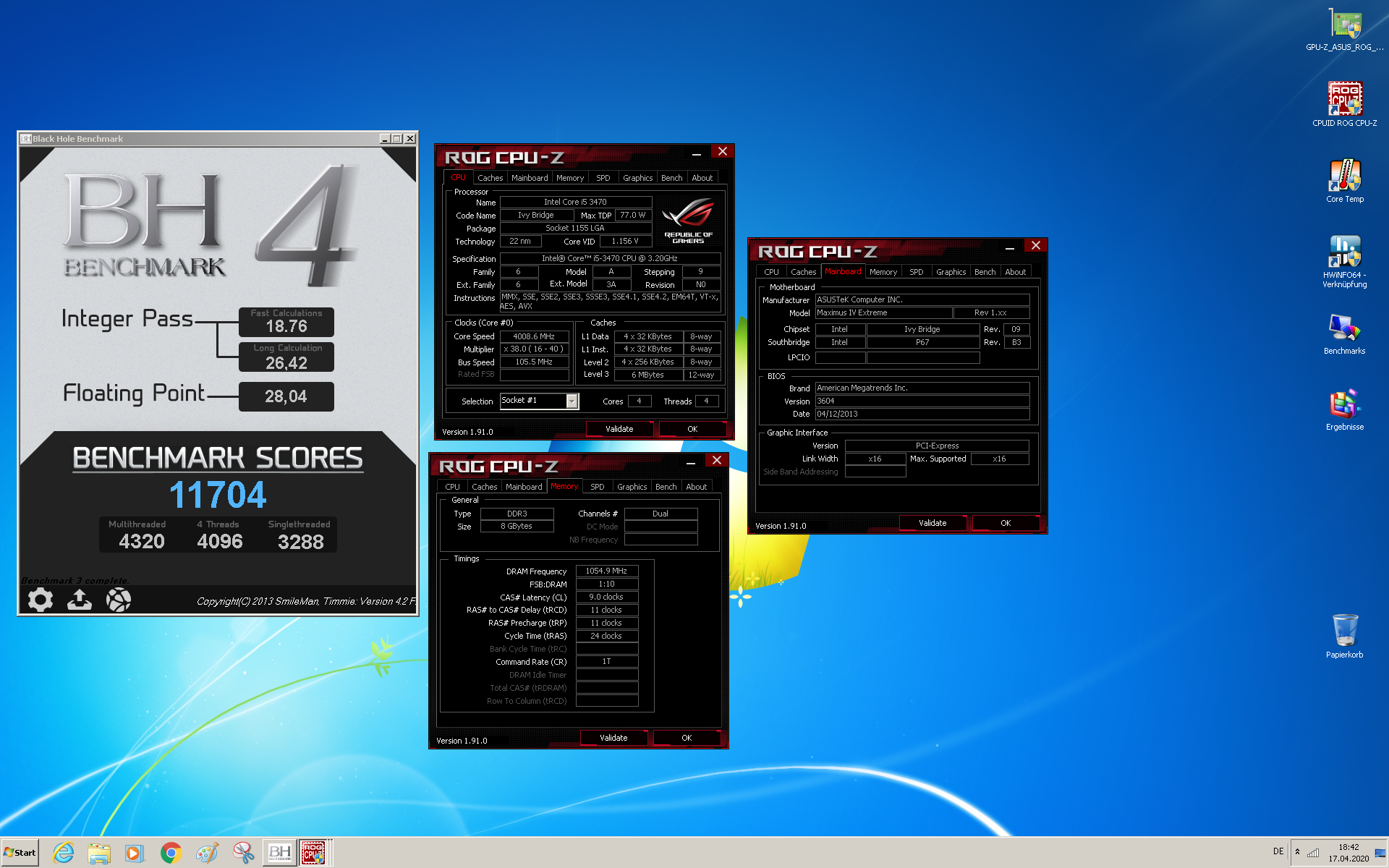Click BIOS Date value 04/12/2013
The height and width of the screenshot is (868, 1389).
click(922, 414)
